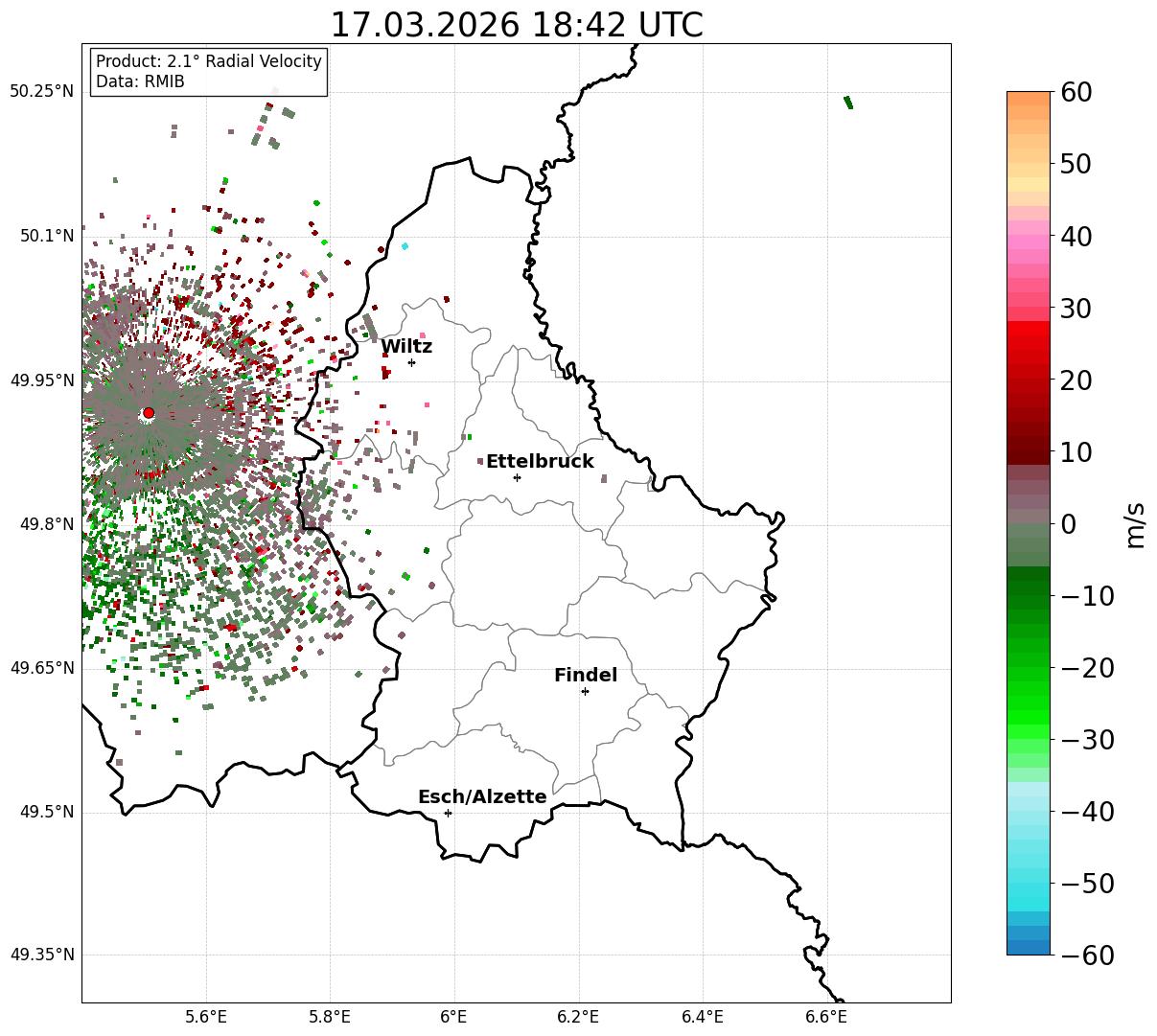
Task: Click the Findel station cross marker
Action: click(585, 691)
